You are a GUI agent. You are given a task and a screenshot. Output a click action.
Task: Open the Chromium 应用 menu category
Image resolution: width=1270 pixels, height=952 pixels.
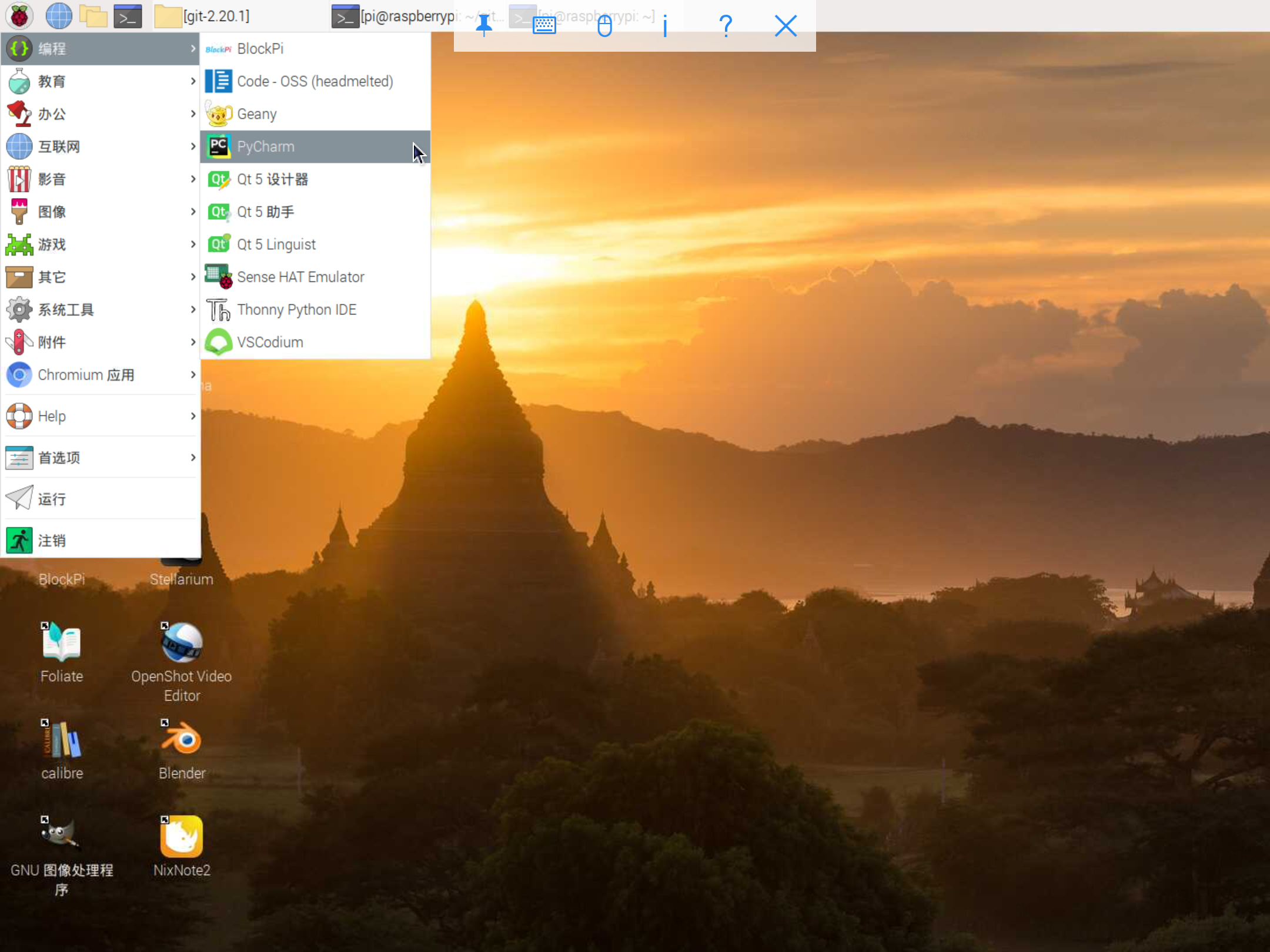(101, 375)
